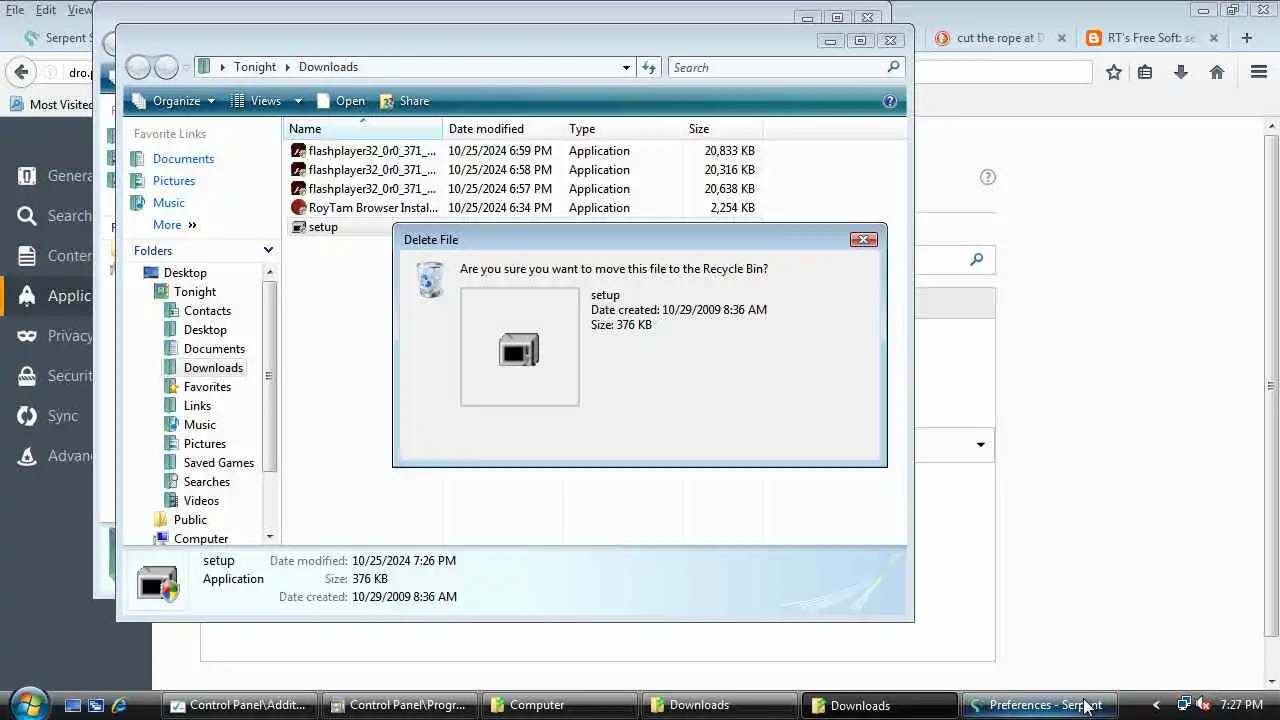Screen dimensions: 1280x720
Task: Sort files by Size column header
Action: coord(723,129)
